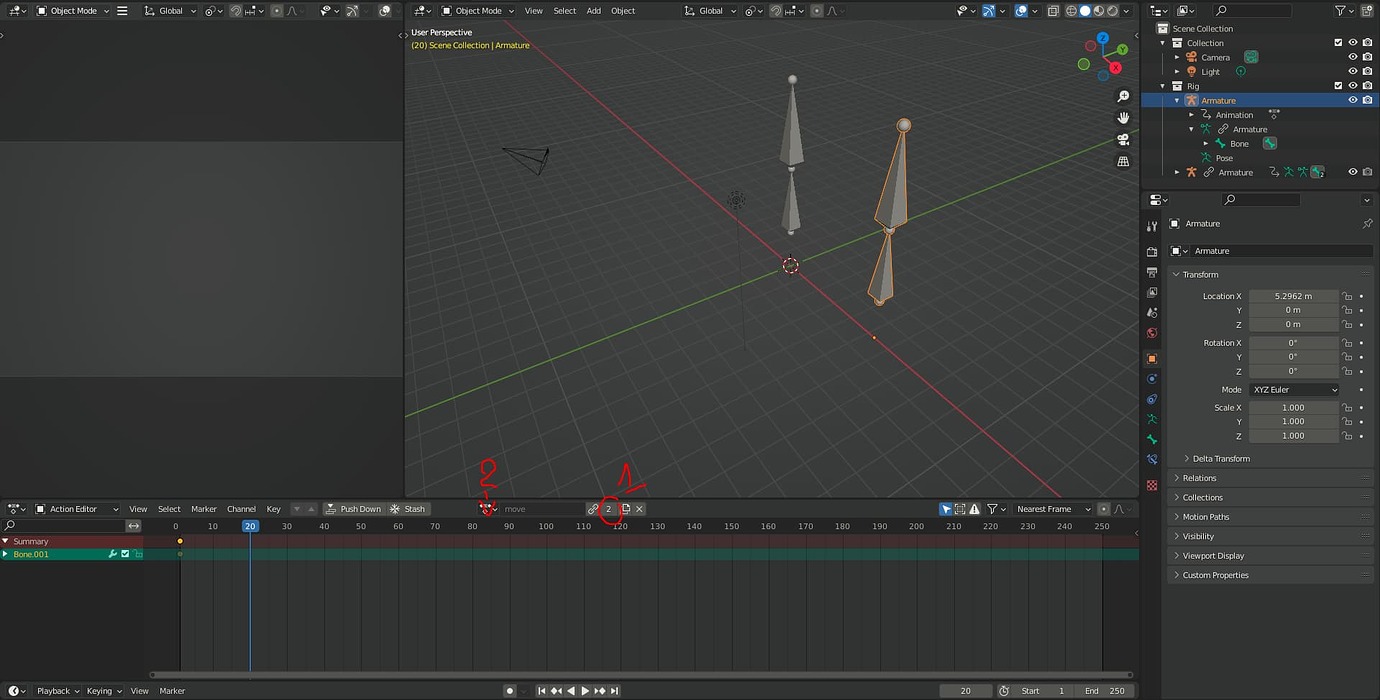Toggle only show selected in Action Editor
Image resolution: width=1380 pixels, height=700 pixels.
(946, 509)
